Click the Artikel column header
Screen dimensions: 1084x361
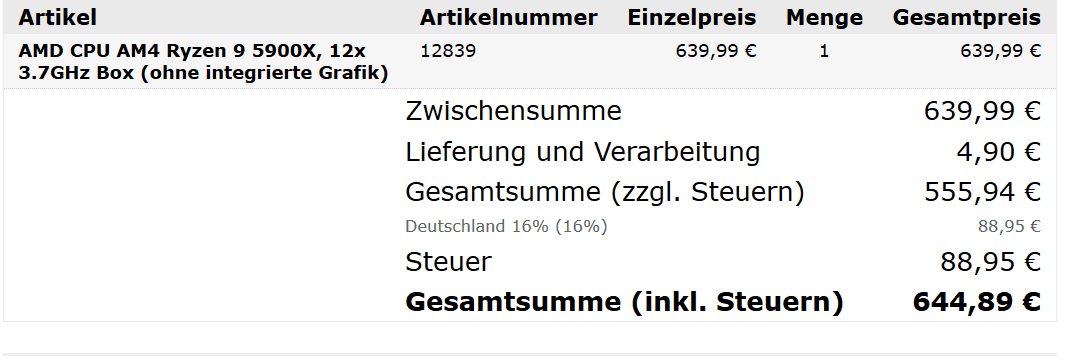pos(57,17)
